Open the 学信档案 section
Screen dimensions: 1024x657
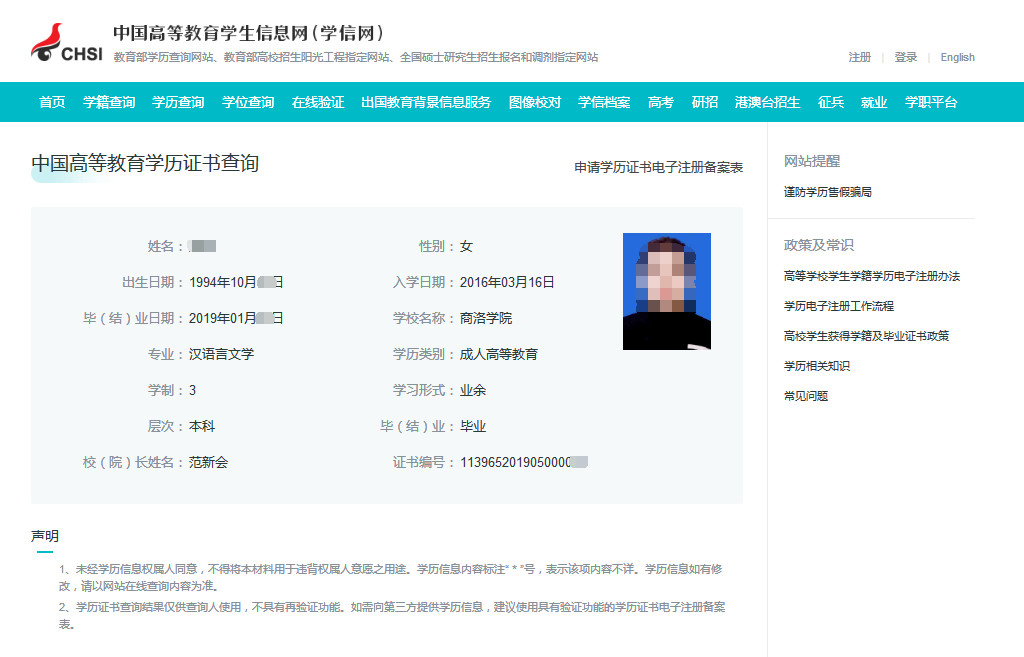[x=604, y=102]
